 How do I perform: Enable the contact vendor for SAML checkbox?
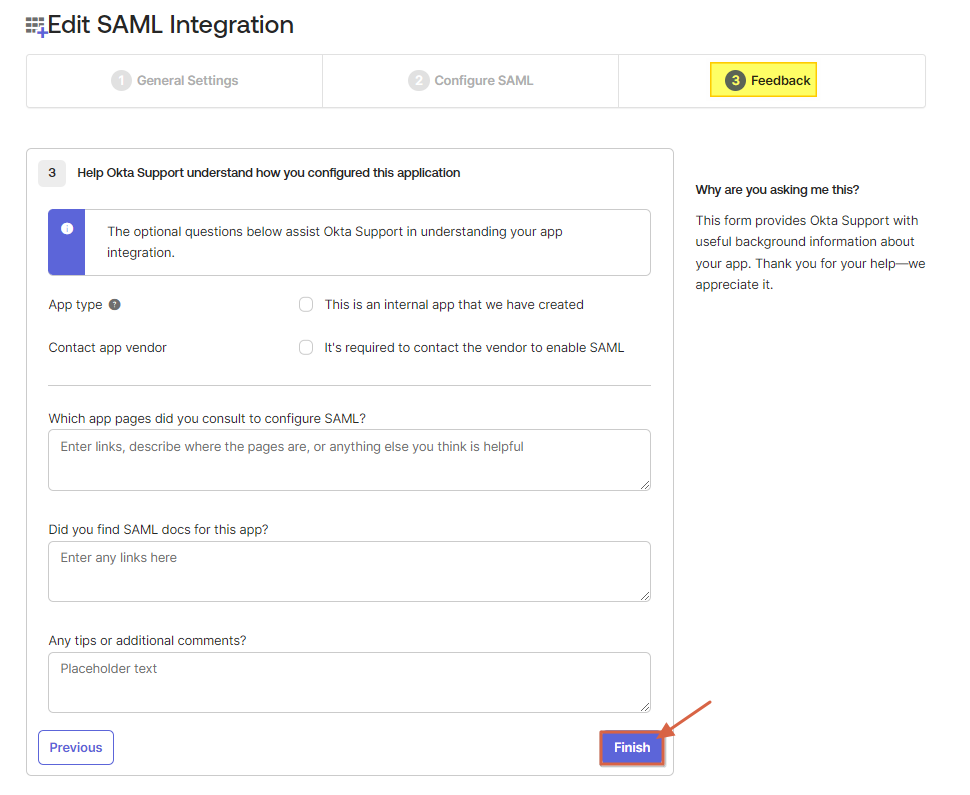pyautogui.click(x=306, y=348)
